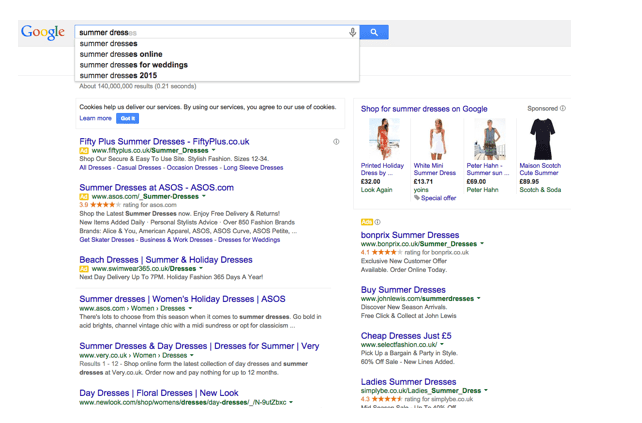
Task: Click info icon beside right-column Ads label
Action: (x=378, y=222)
